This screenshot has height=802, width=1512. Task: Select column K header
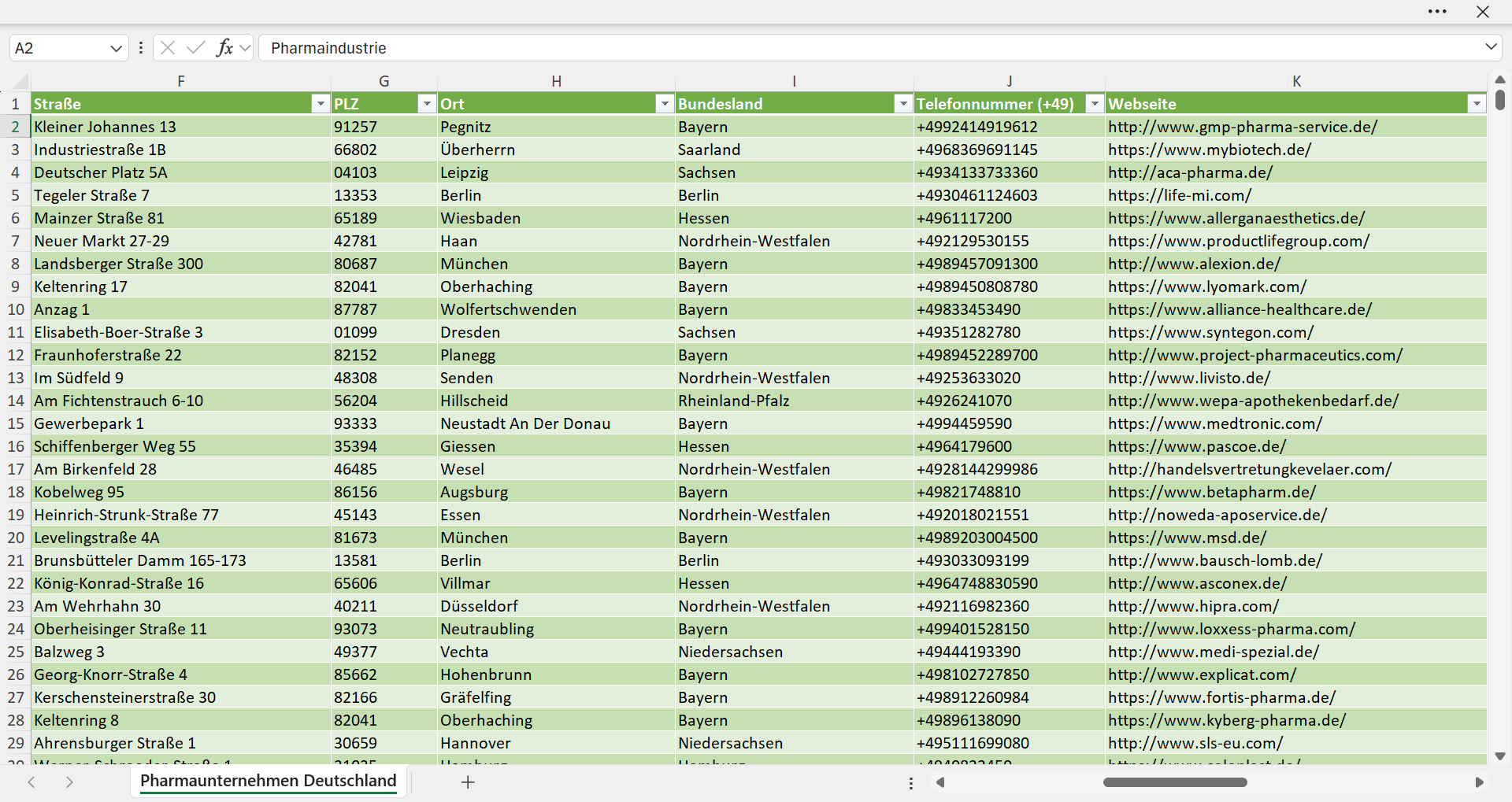click(1296, 81)
